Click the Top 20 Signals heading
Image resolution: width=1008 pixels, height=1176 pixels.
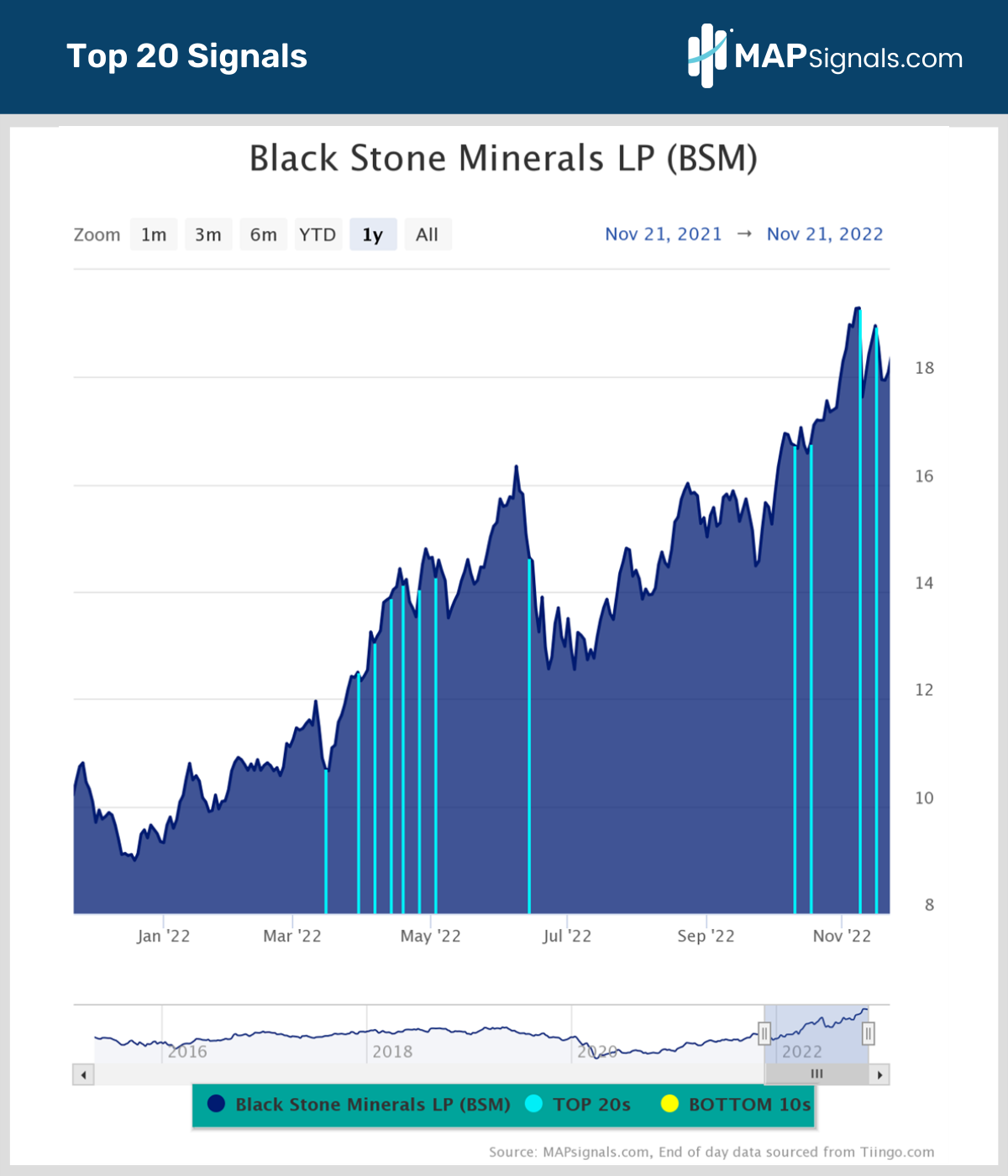click(x=186, y=56)
